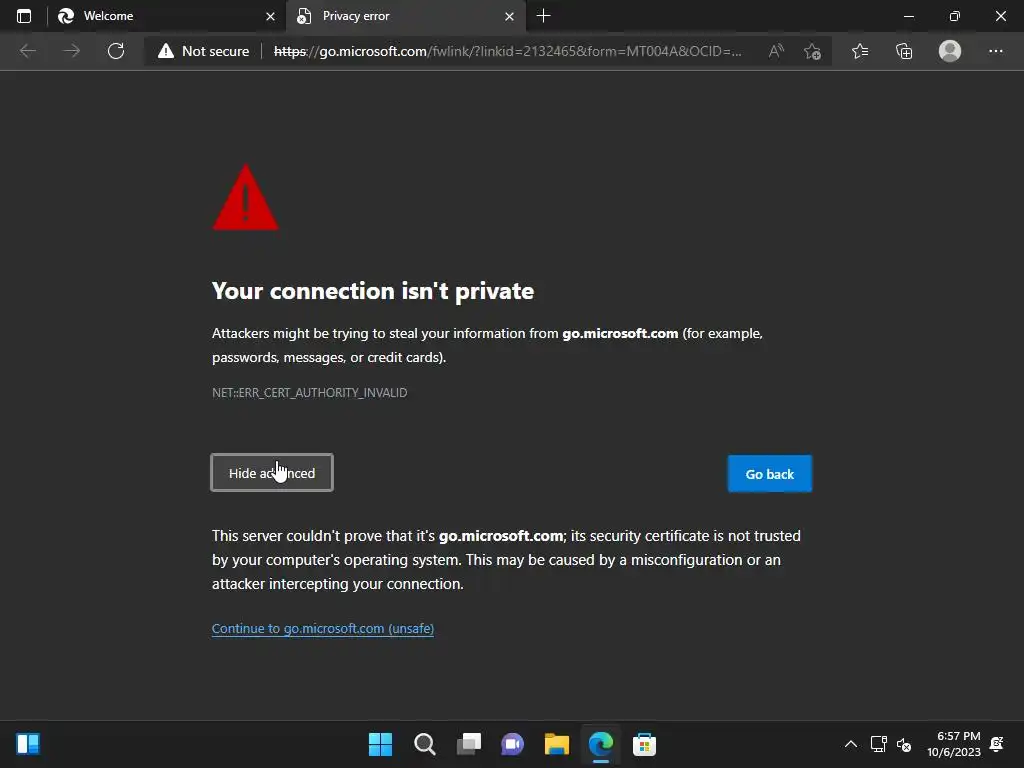
Task: Open the Collections icon
Action: pyautogui.click(x=904, y=51)
